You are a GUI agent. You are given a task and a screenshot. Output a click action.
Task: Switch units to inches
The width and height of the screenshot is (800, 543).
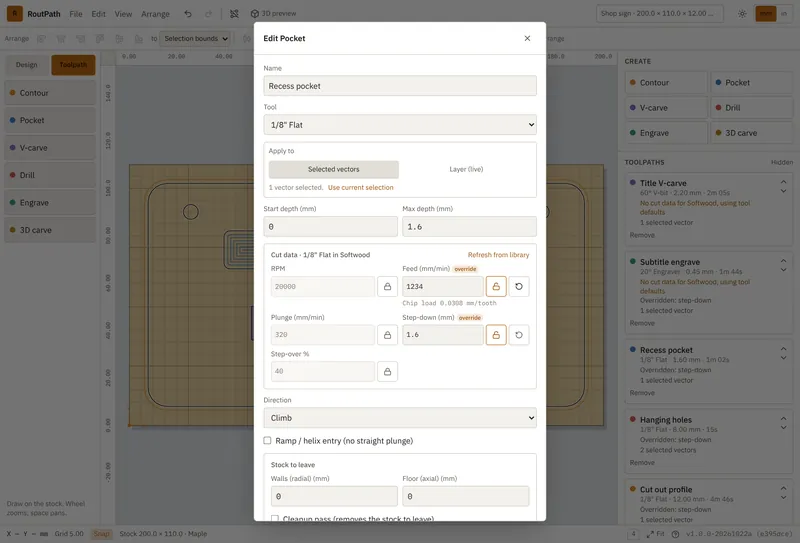(784, 14)
